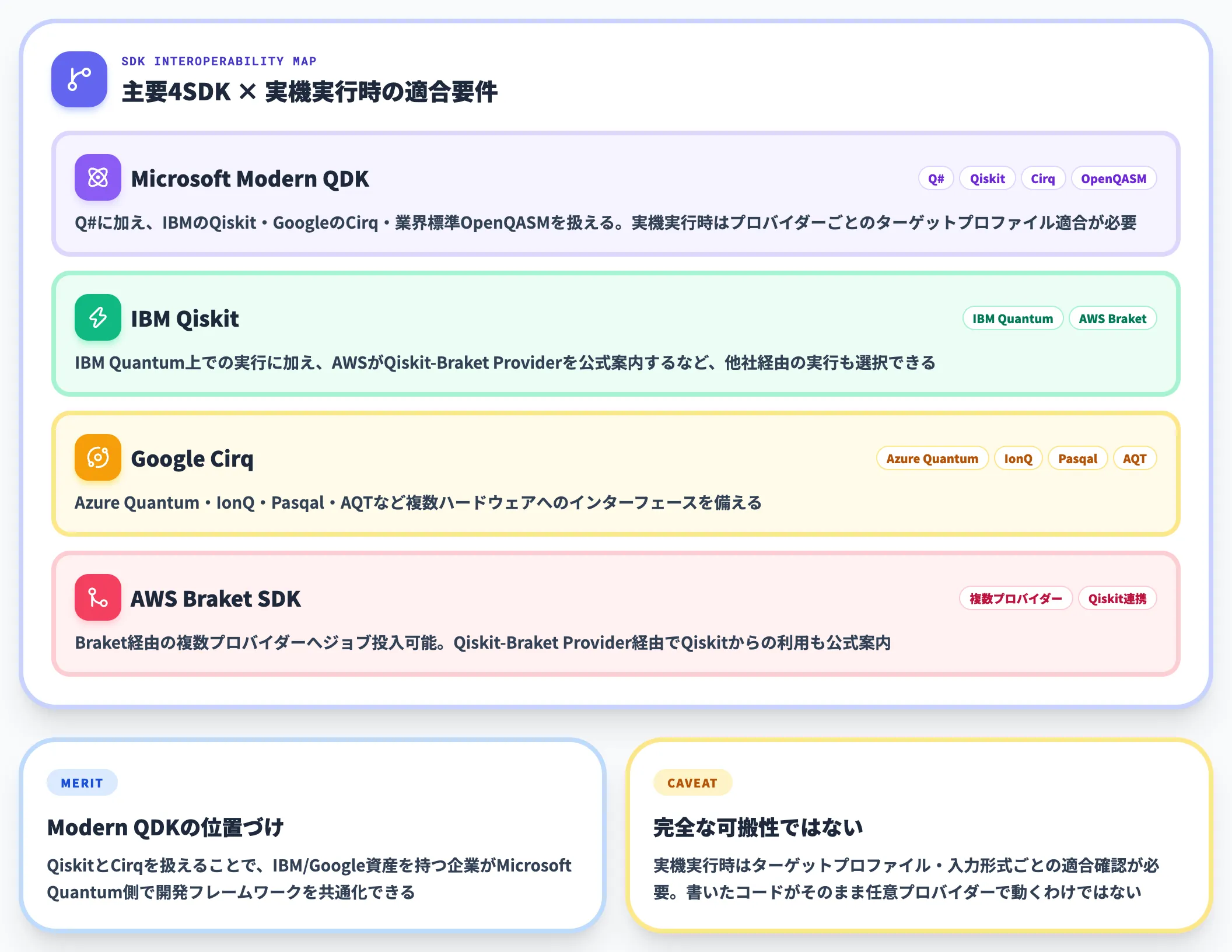Select the 複数プロバイダー tag

(1016, 598)
